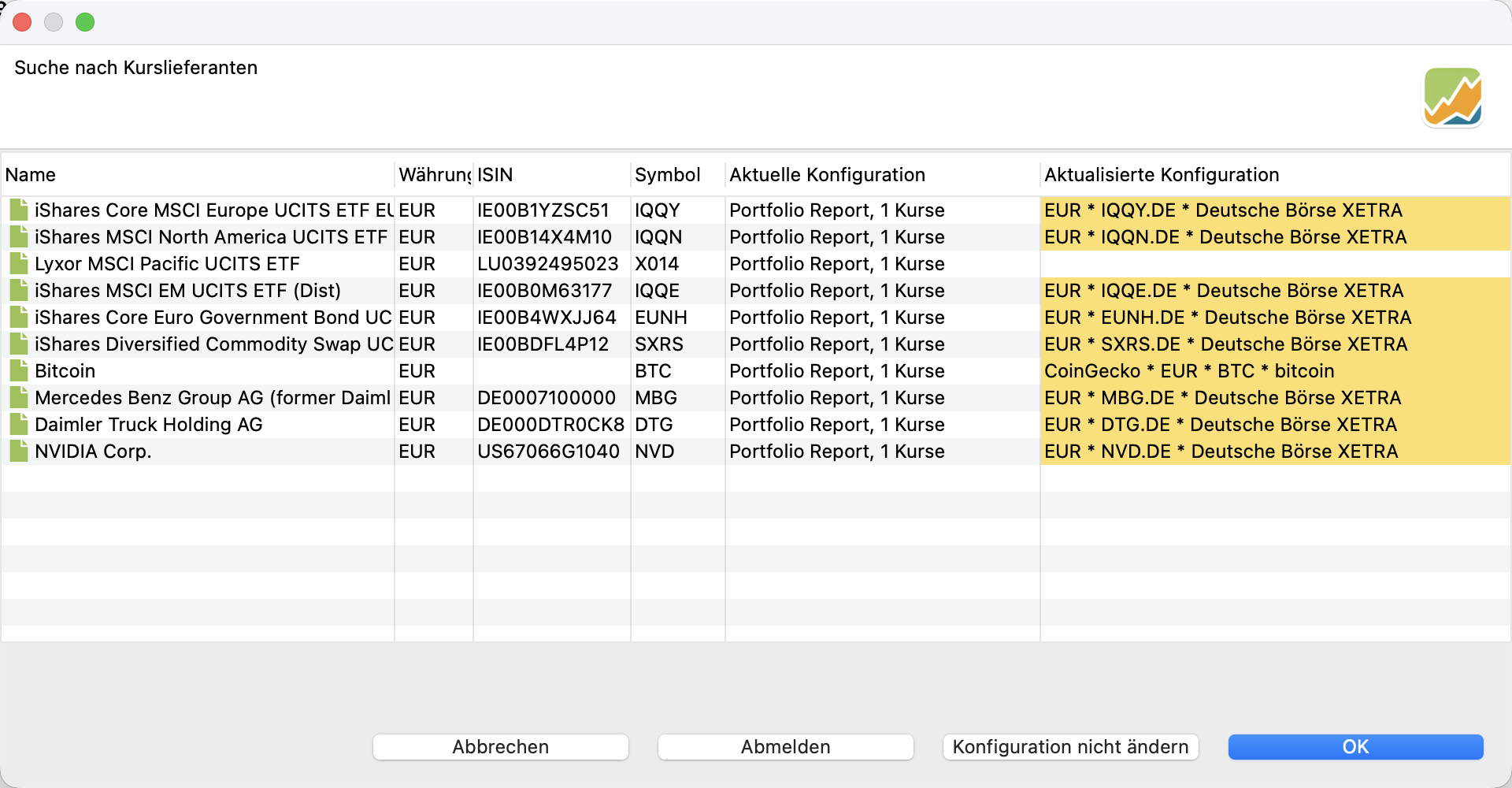This screenshot has width=1512, height=788.
Task: Click the Portfolio Performance app logo
Action: click(1452, 97)
